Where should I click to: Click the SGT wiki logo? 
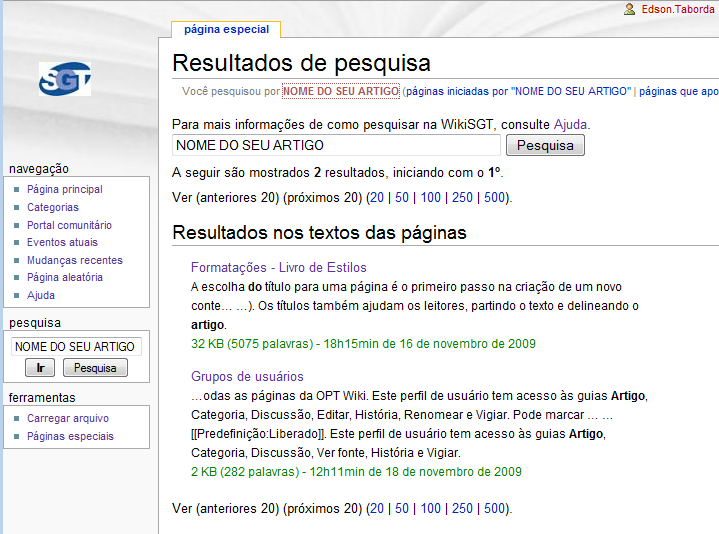[65, 79]
